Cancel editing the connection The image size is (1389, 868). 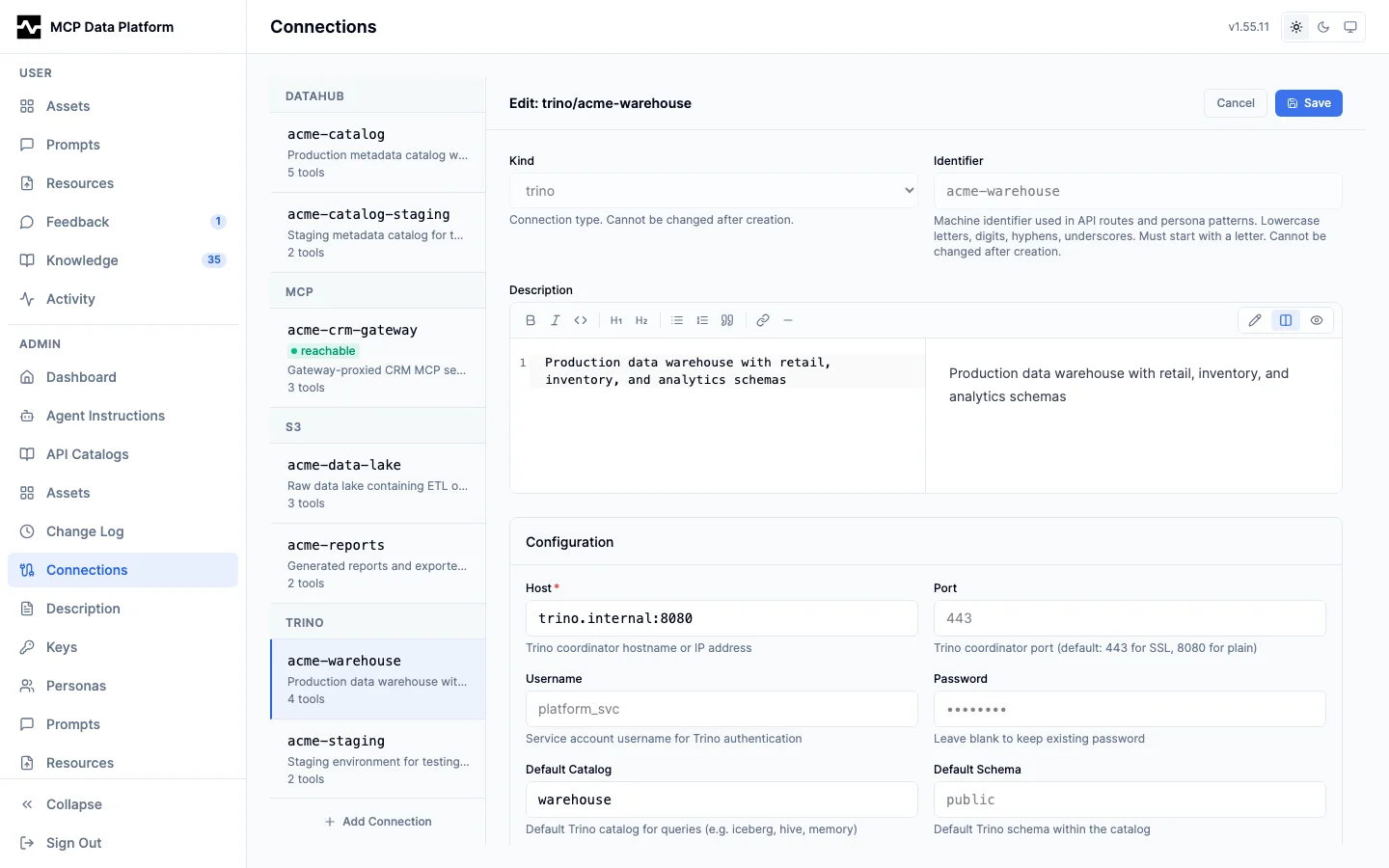1236,103
